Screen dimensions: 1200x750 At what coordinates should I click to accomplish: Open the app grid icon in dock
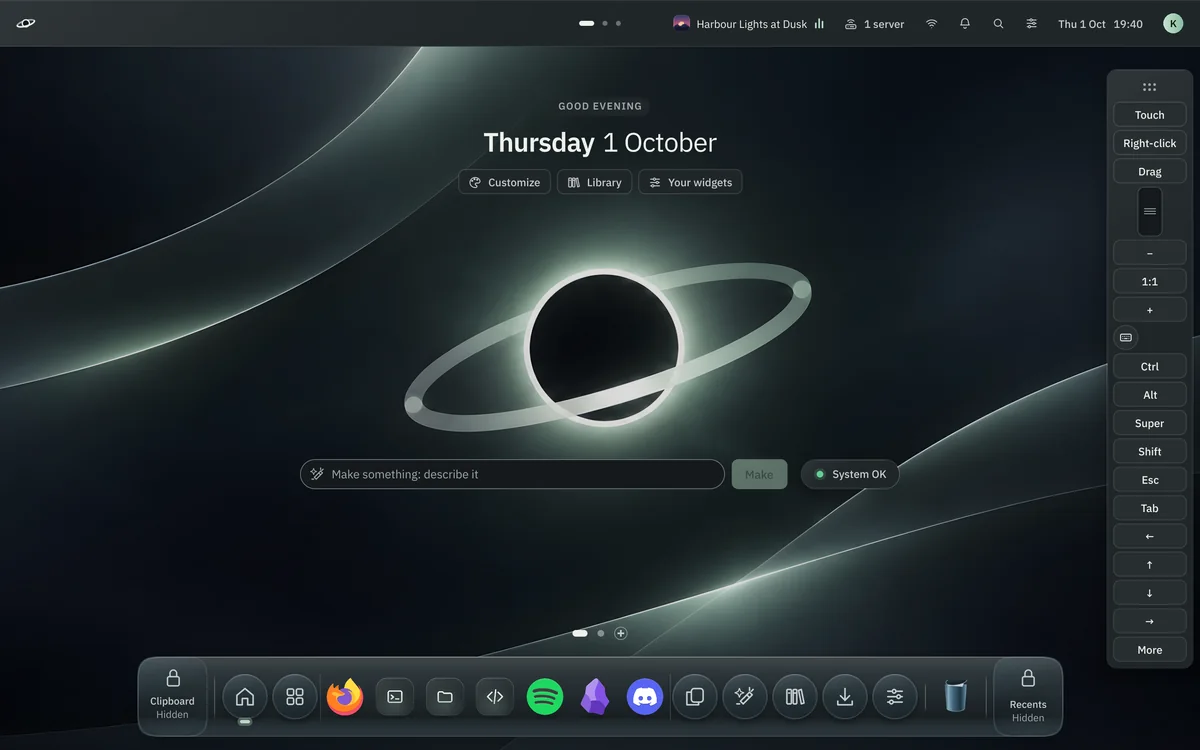295,697
